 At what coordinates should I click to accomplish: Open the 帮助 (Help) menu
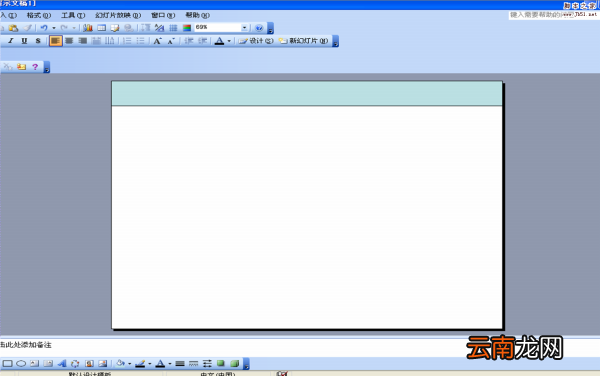coord(197,15)
